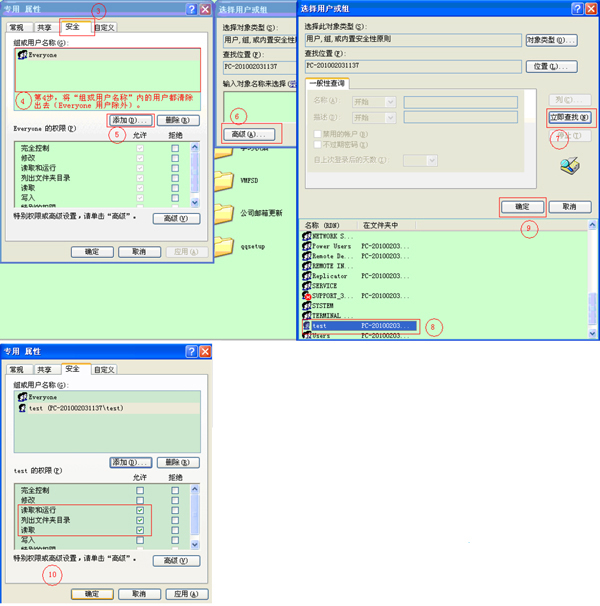This screenshot has width=600, height=606.
Task: Click the 位置(L)... button
Action: 552,66
